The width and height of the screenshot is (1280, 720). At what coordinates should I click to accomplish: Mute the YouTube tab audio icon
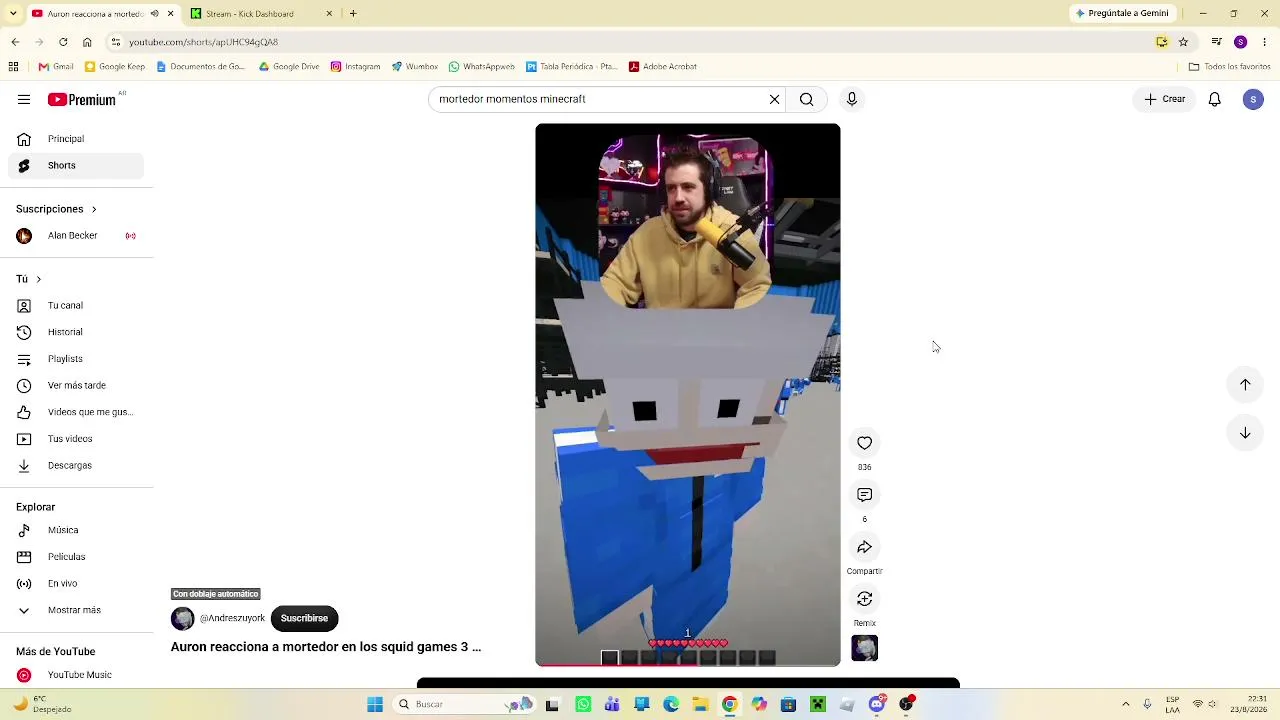click(x=154, y=14)
